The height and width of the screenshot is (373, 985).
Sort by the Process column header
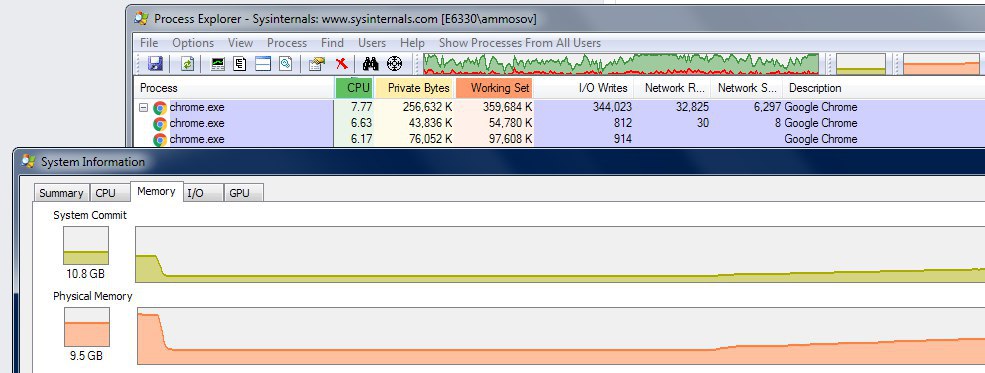[234, 88]
